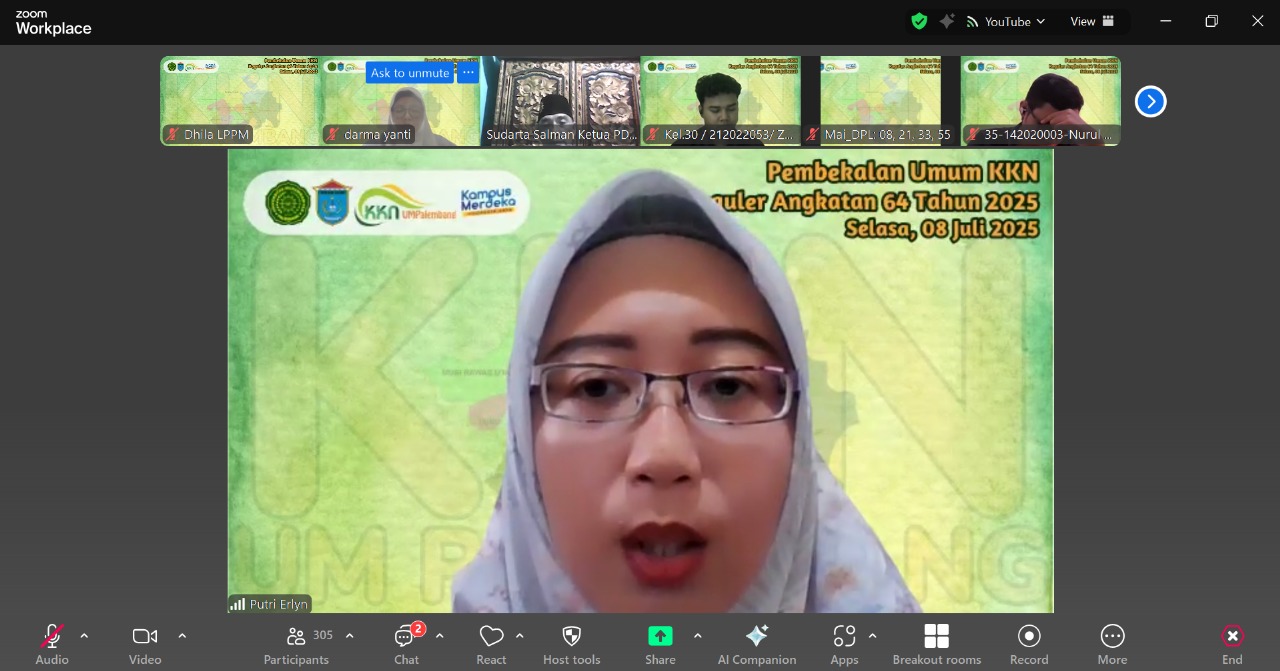
Task: Start Record
Action: tap(1029, 643)
